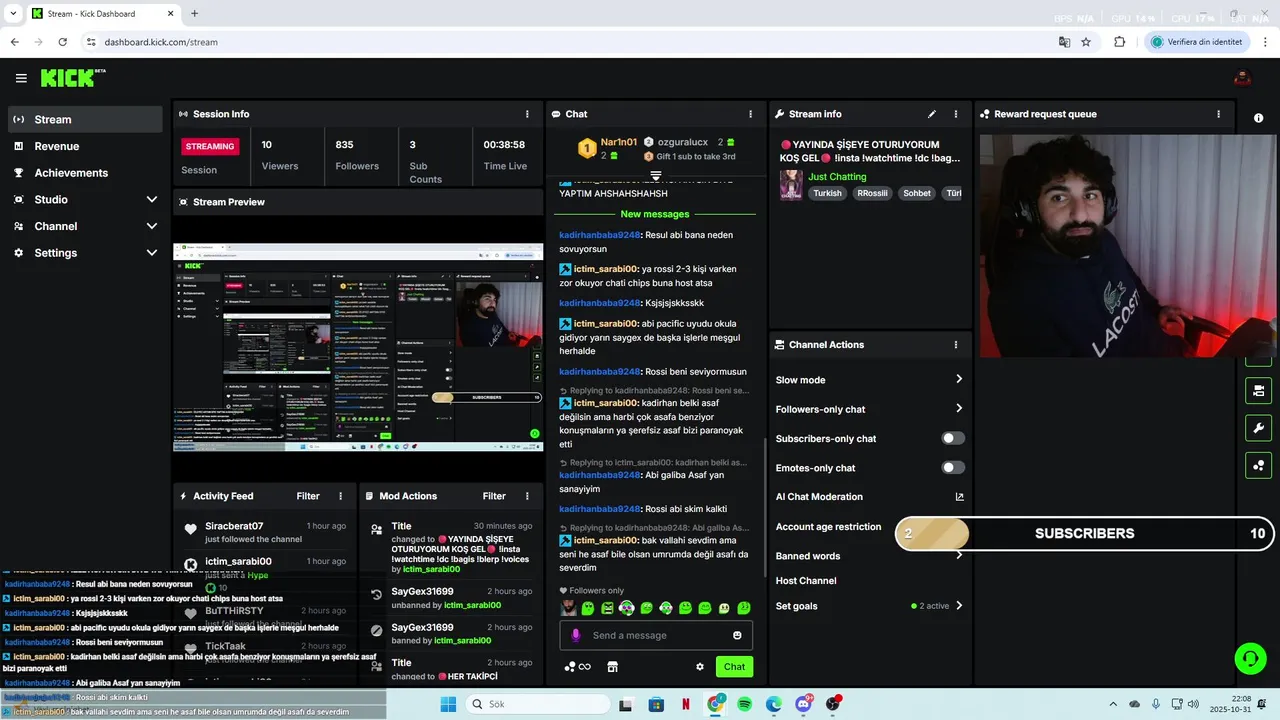Click the wrench tool icon

1258,428
